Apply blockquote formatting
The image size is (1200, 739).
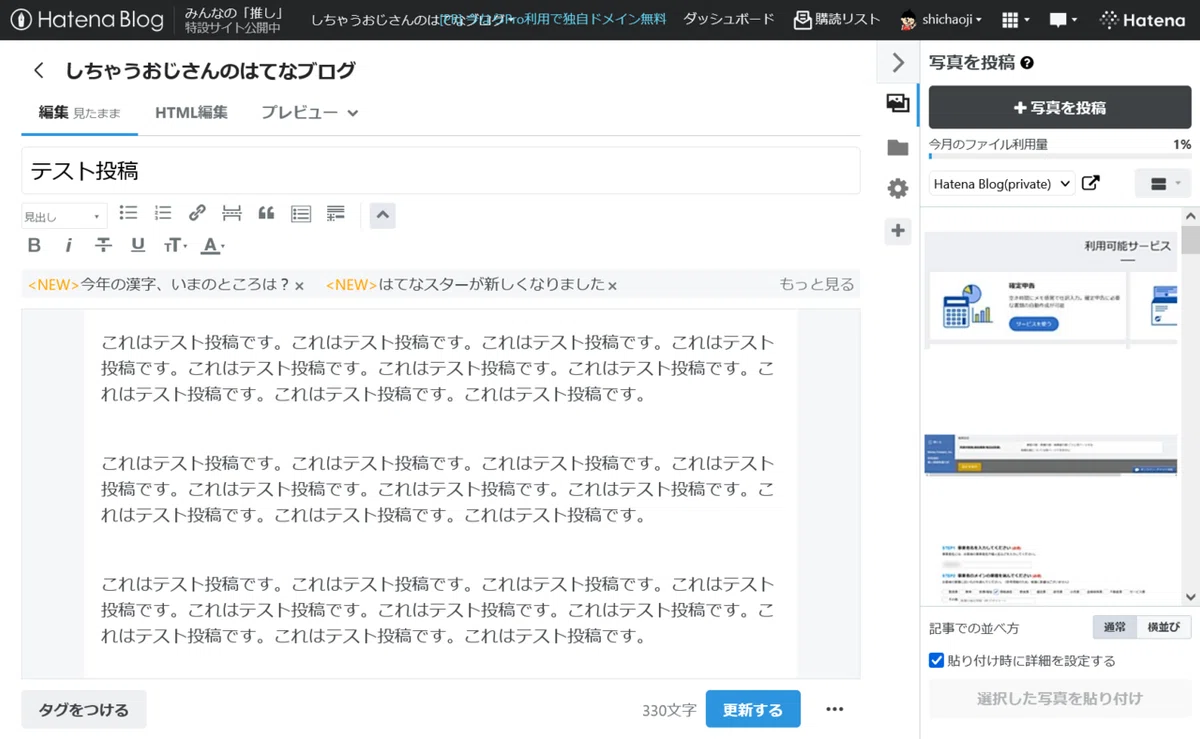tap(266, 213)
